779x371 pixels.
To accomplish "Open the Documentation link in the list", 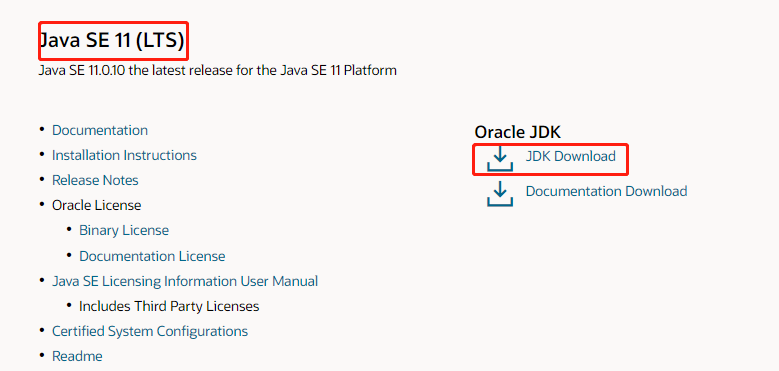I will (100, 130).
